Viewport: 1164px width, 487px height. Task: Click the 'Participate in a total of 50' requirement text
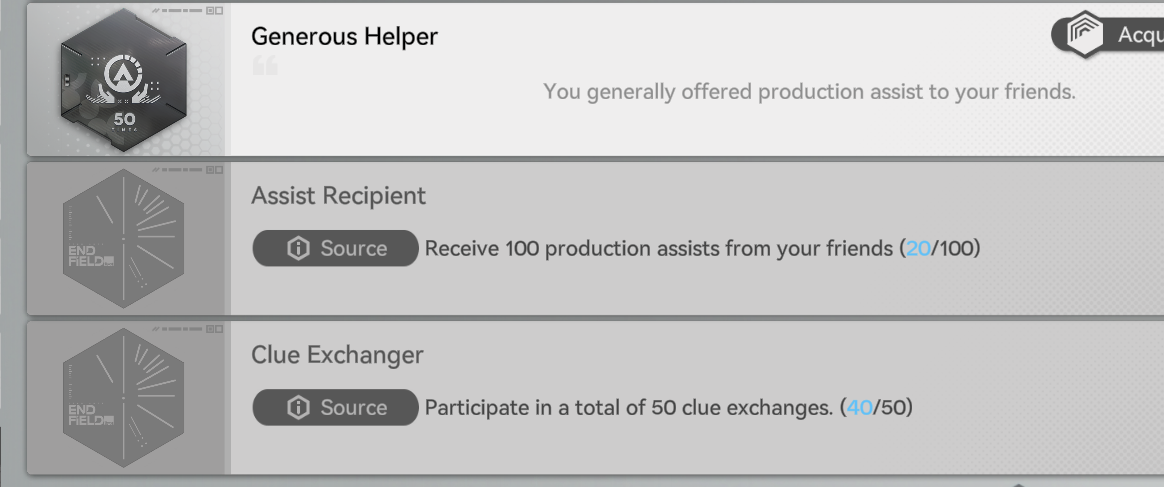click(x=630, y=408)
